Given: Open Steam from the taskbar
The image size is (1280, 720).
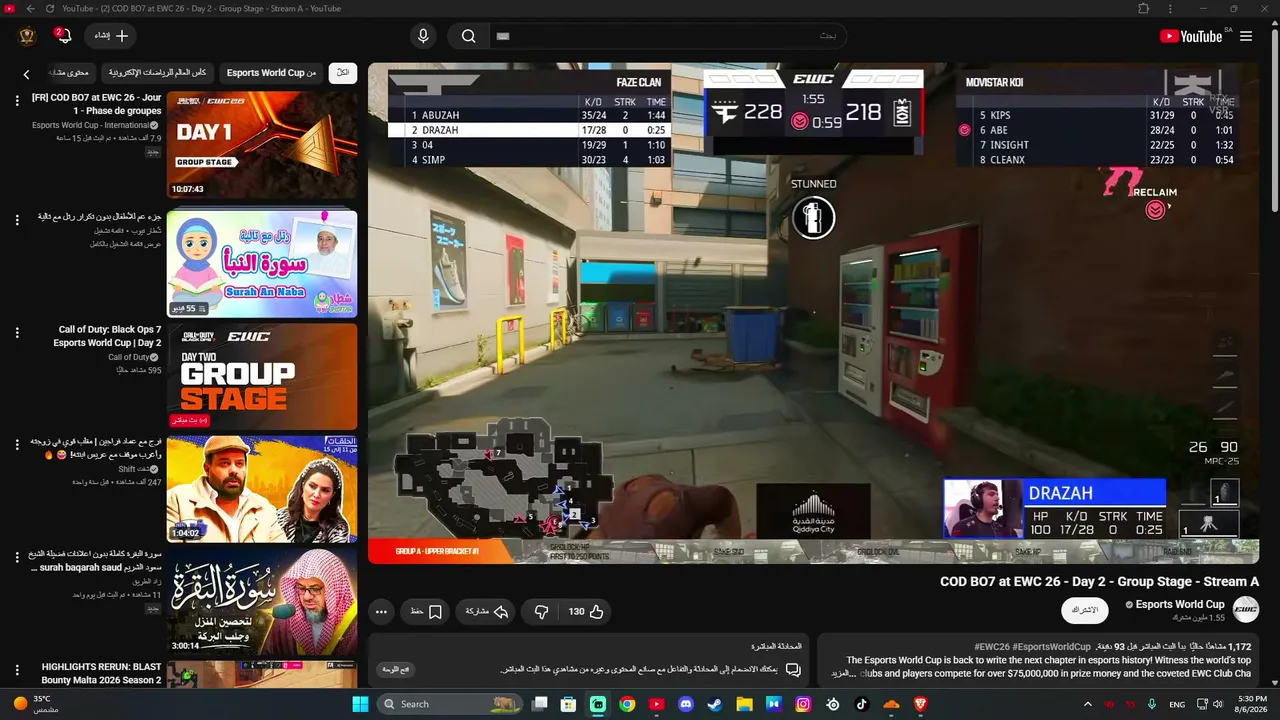Looking at the screenshot, I should (x=714, y=704).
